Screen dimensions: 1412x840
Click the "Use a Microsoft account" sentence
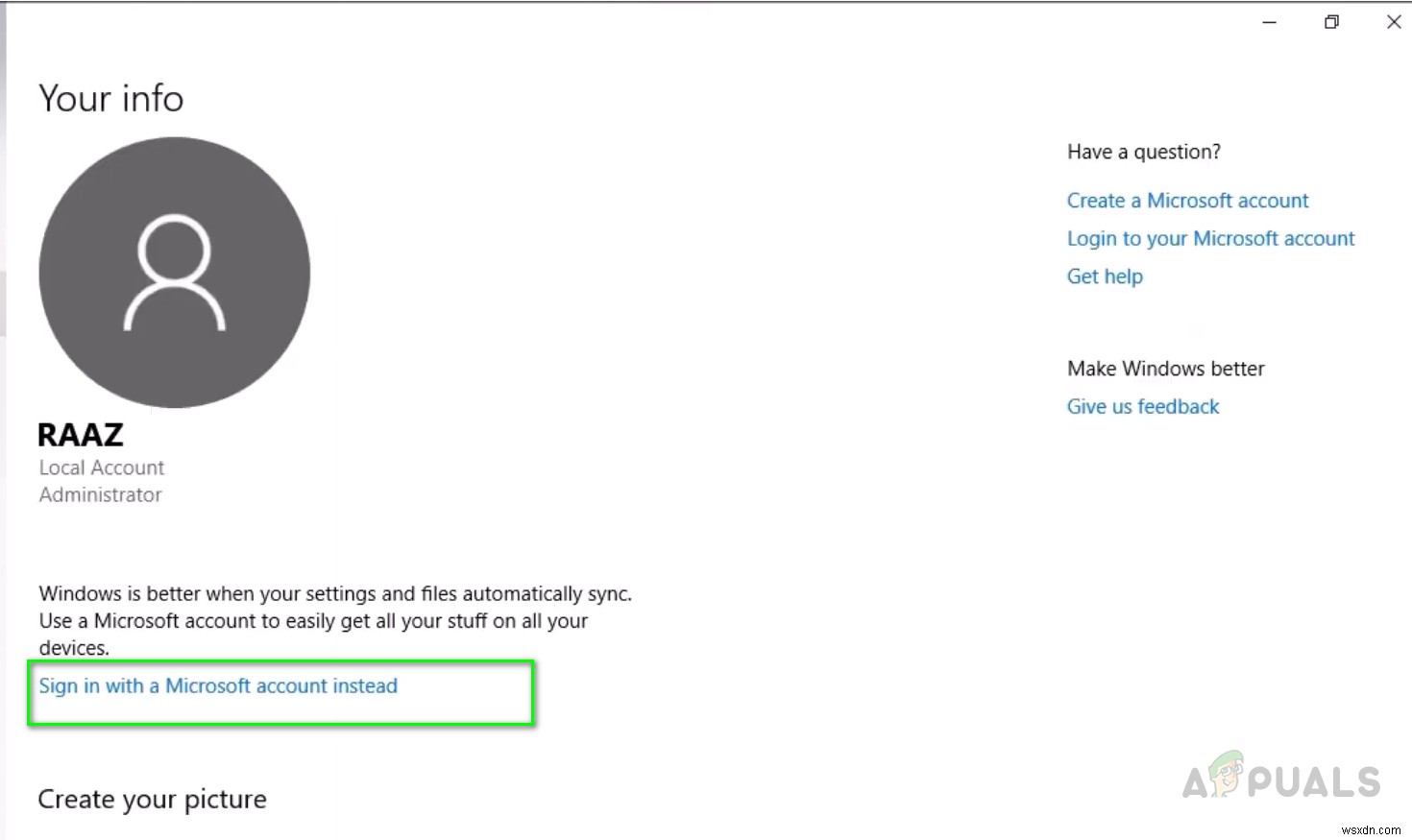click(313, 621)
